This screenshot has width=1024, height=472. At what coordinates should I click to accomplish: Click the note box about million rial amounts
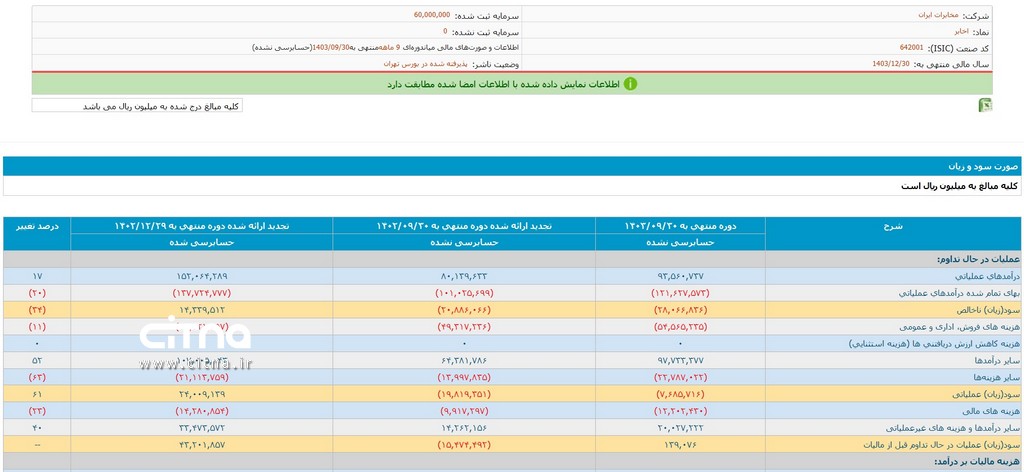tap(137, 105)
